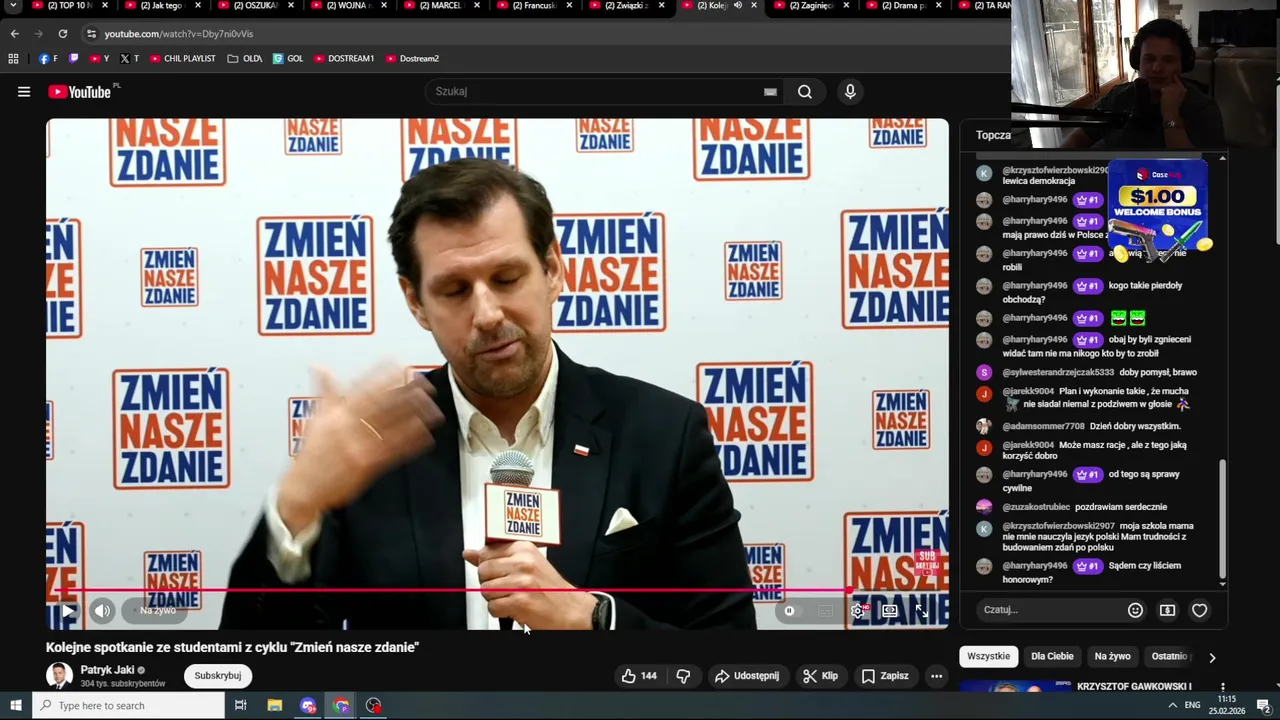Expand the Topczat chat mode dropdown
1280x720 pixels.
[993, 135]
